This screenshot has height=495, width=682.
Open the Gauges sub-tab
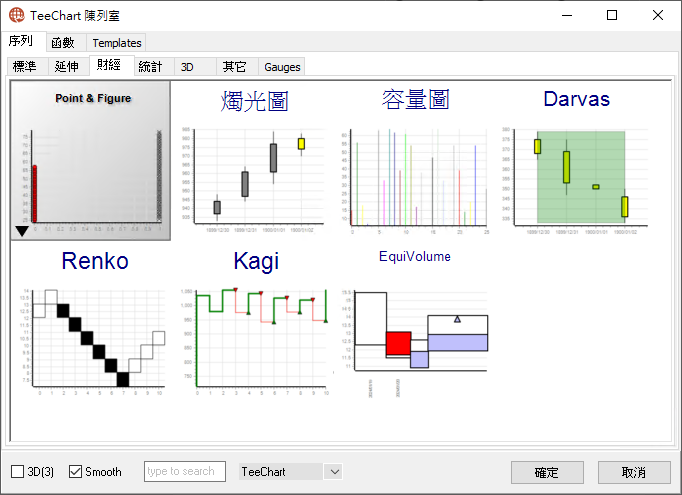point(282,67)
